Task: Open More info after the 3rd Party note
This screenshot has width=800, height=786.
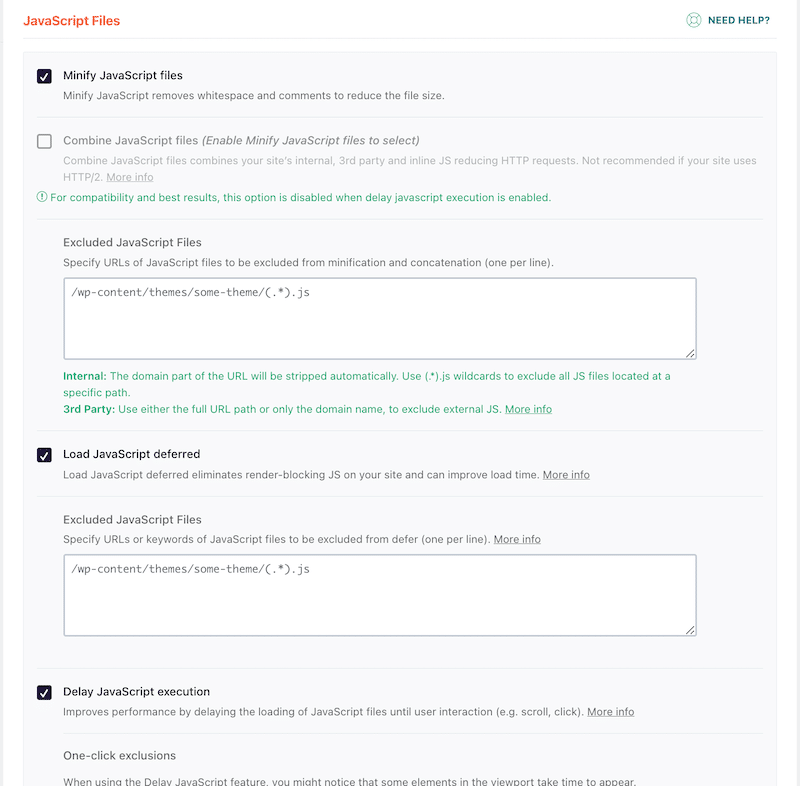Action: pos(528,409)
